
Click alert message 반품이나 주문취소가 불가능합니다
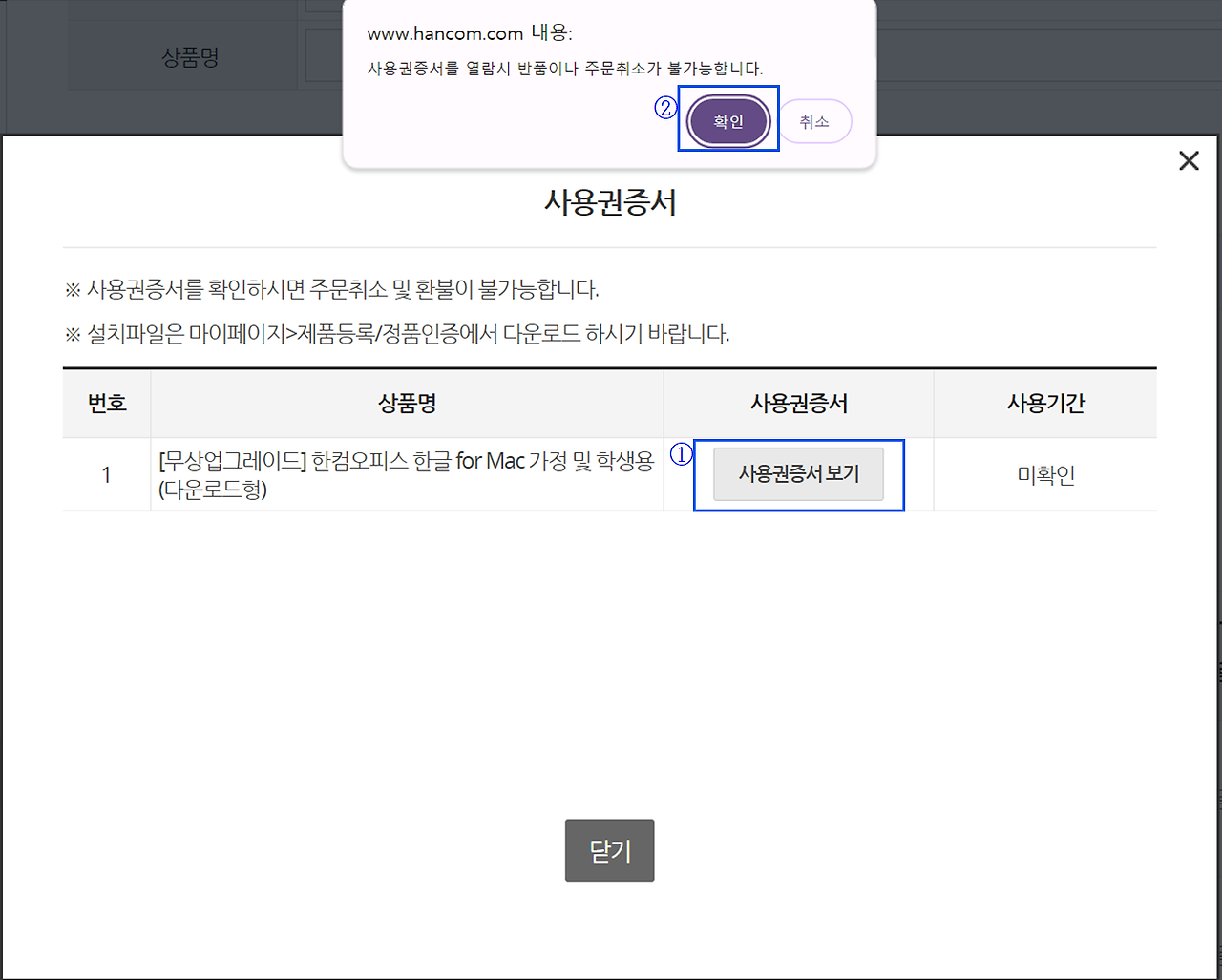tap(565, 69)
